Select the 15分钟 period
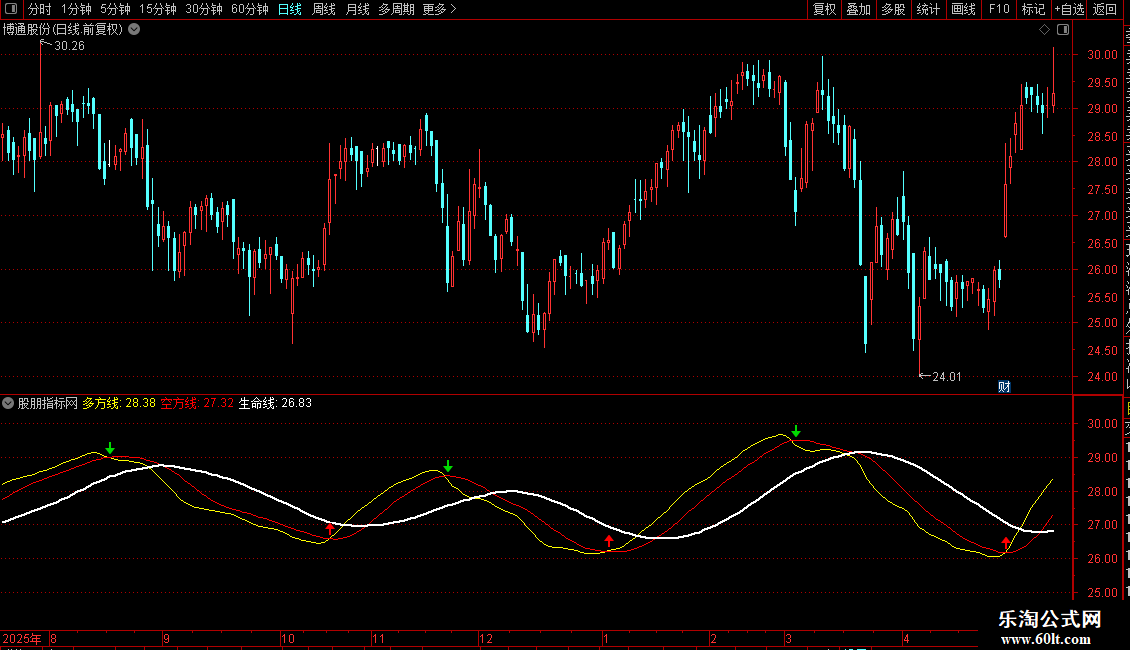This screenshot has height=650, width=1130. tap(158, 9)
